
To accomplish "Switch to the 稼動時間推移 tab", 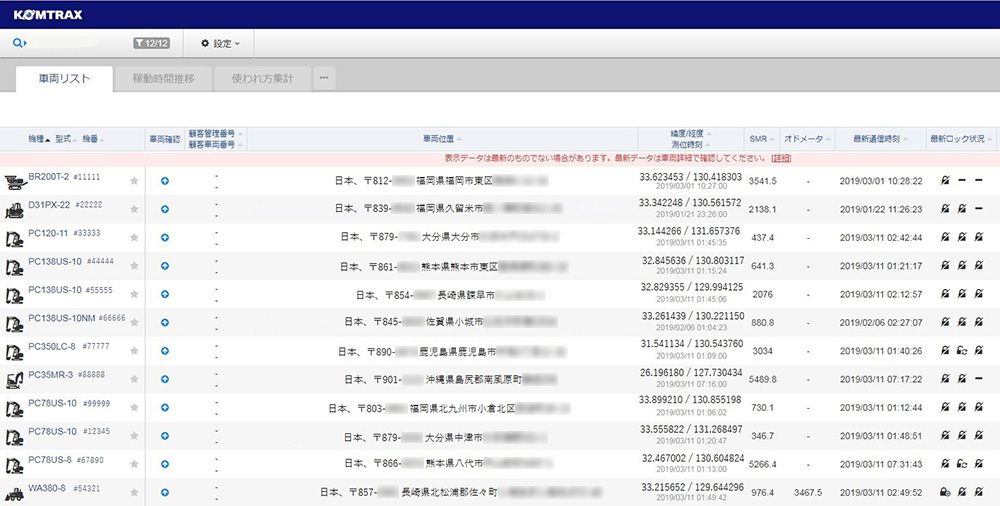I will coord(163,78).
